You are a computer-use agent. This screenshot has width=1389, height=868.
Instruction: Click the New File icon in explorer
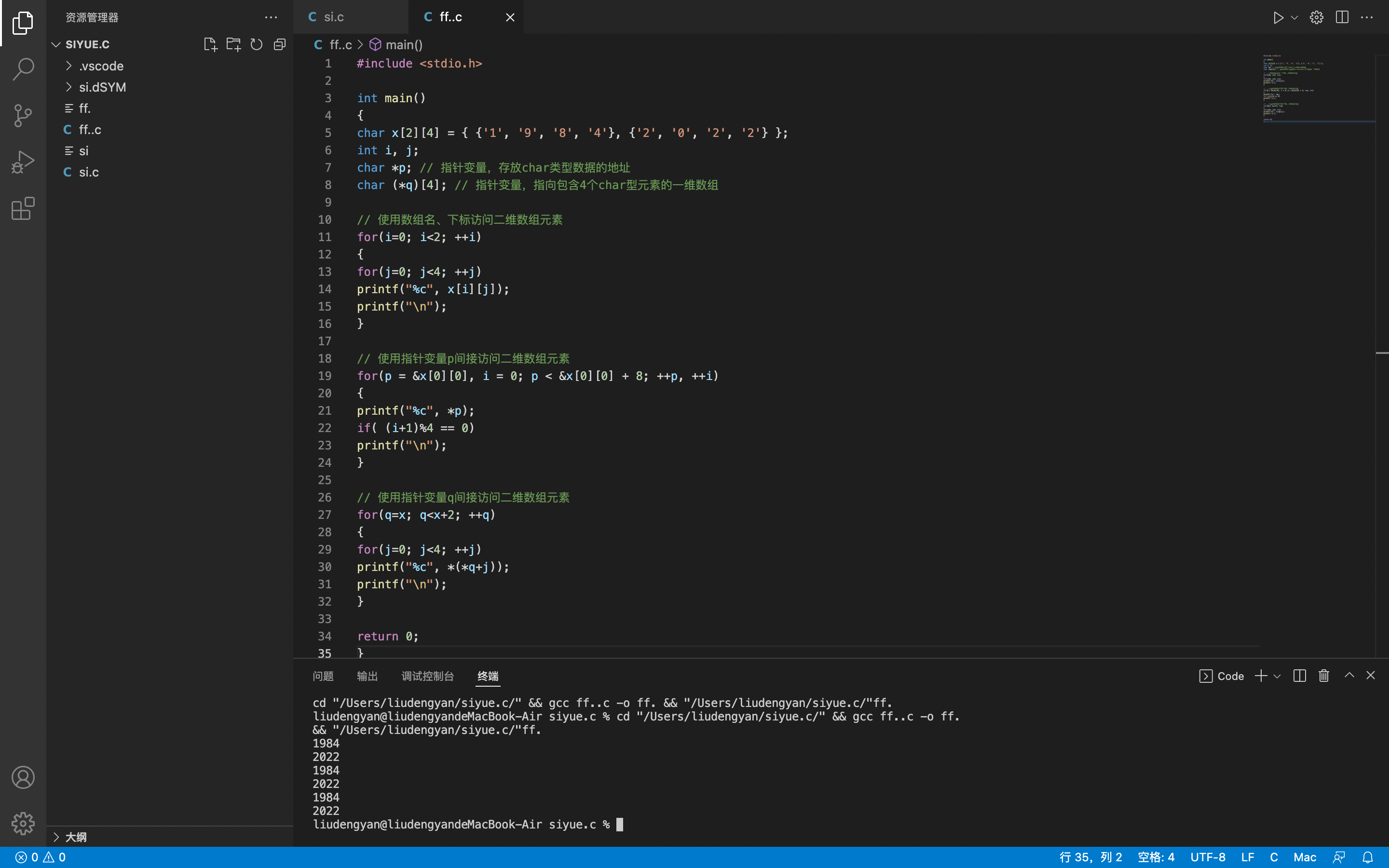pos(210,44)
